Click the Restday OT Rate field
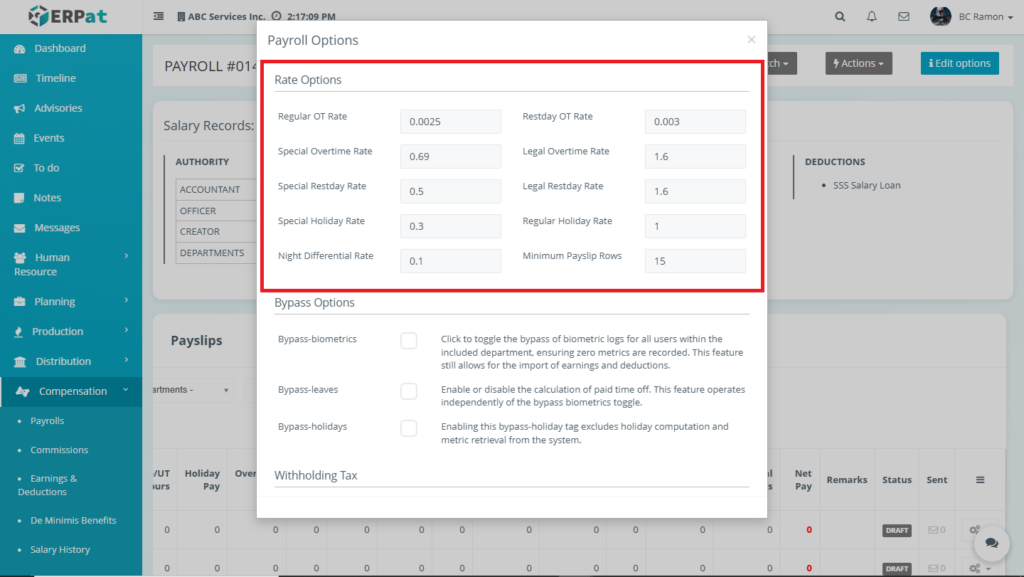Image resolution: width=1024 pixels, height=577 pixels. [x=695, y=121]
